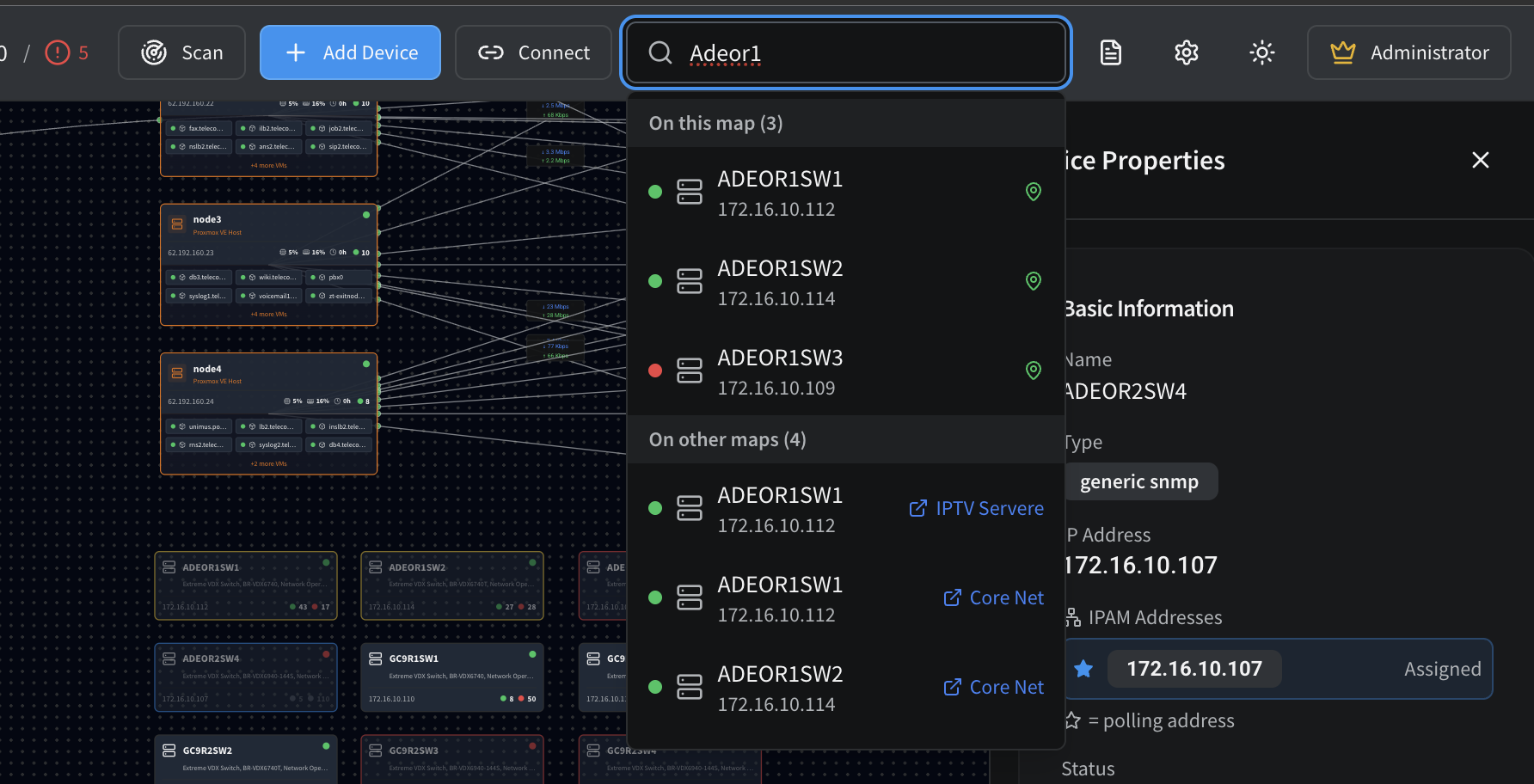Open the Administrator user menu
This screenshot has height=784, width=1534.
point(1408,52)
